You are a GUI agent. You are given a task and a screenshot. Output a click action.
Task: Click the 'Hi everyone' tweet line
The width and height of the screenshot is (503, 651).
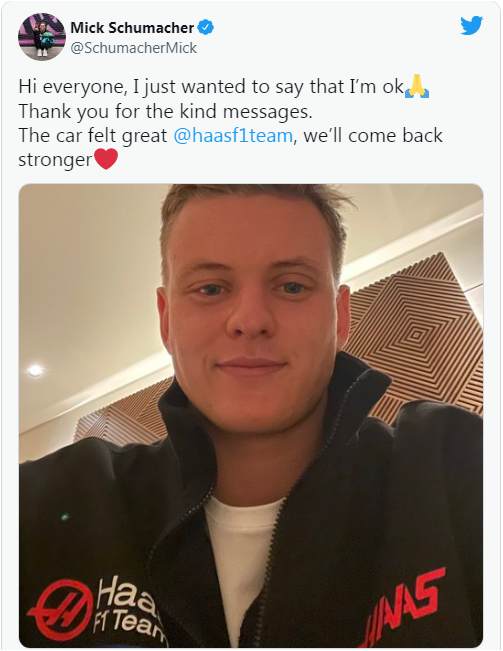[211, 87]
